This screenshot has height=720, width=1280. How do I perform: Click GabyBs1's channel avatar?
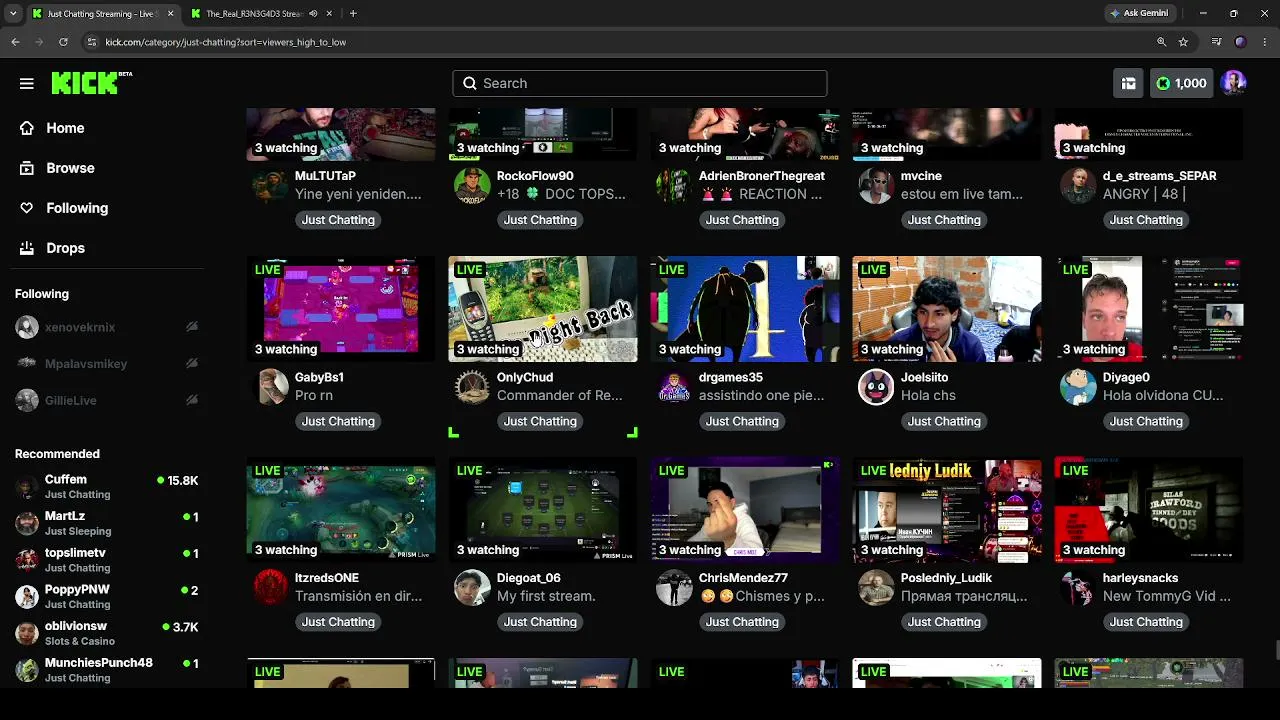click(x=270, y=387)
